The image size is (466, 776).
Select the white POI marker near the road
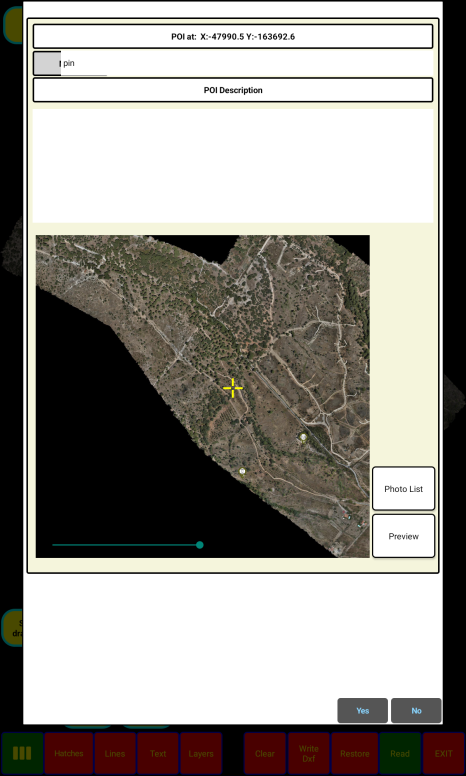[x=303, y=437]
